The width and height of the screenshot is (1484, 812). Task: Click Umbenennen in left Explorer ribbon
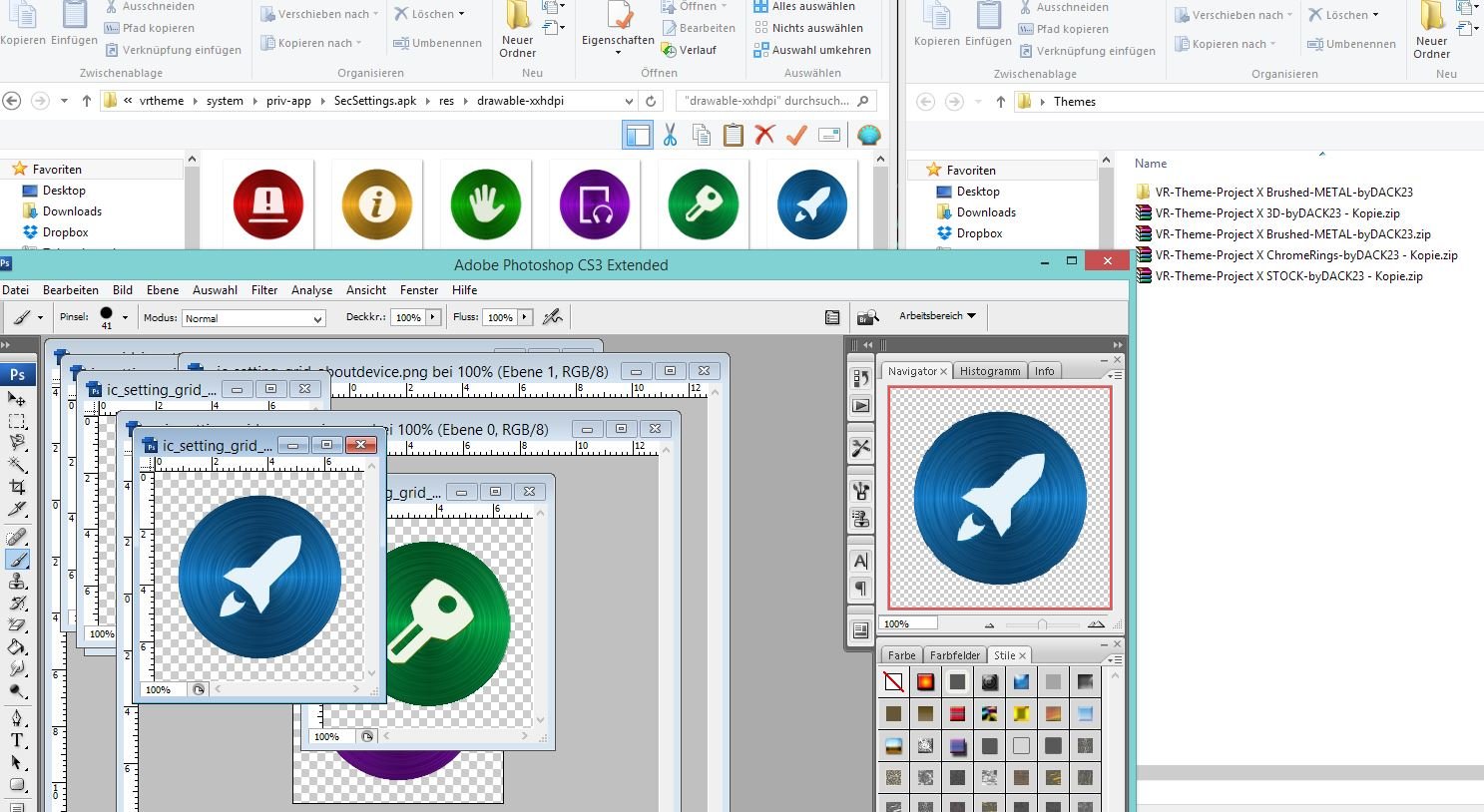437,43
